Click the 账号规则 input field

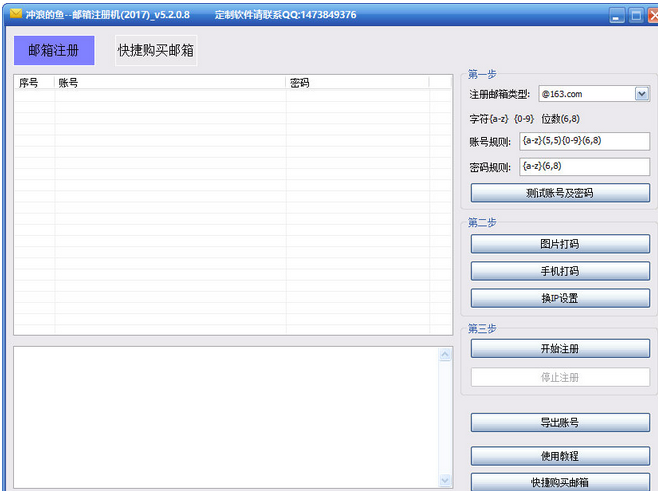click(x=584, y=141)
